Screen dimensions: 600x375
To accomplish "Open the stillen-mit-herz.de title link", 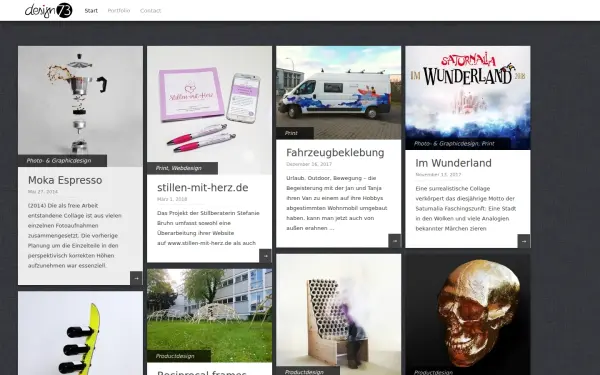I will [203, 188].
